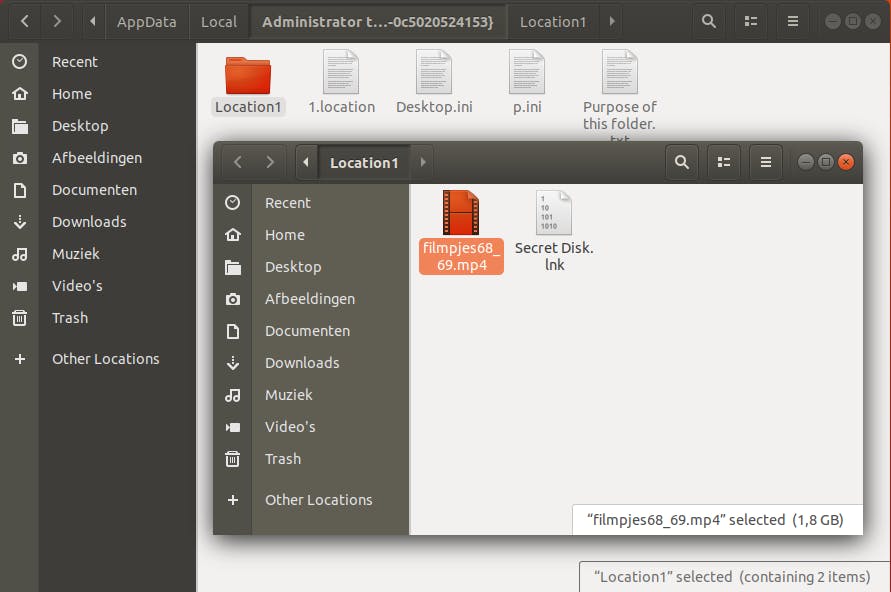Image resolution: width=891 pixels, height=592 pixels.
Task: Select filmpjes68_69.mp4 video file
Action: click(x=461, y=232)
